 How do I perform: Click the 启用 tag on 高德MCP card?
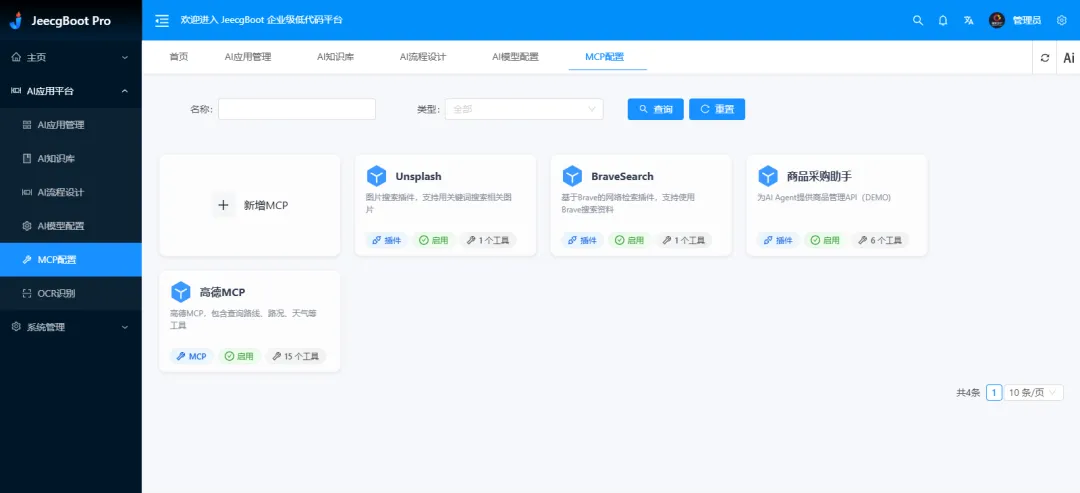pyautogui.click(x=239, y=356)
